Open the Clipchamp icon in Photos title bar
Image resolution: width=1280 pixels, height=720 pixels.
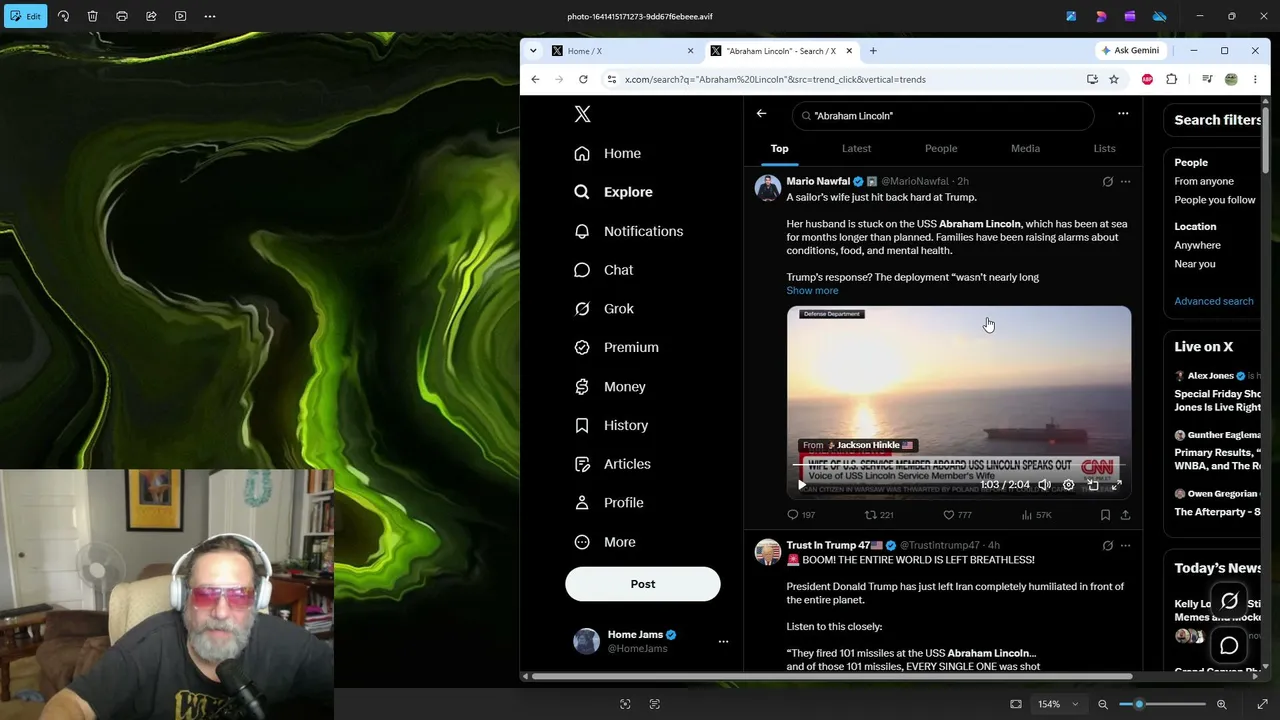point(1130,16)
